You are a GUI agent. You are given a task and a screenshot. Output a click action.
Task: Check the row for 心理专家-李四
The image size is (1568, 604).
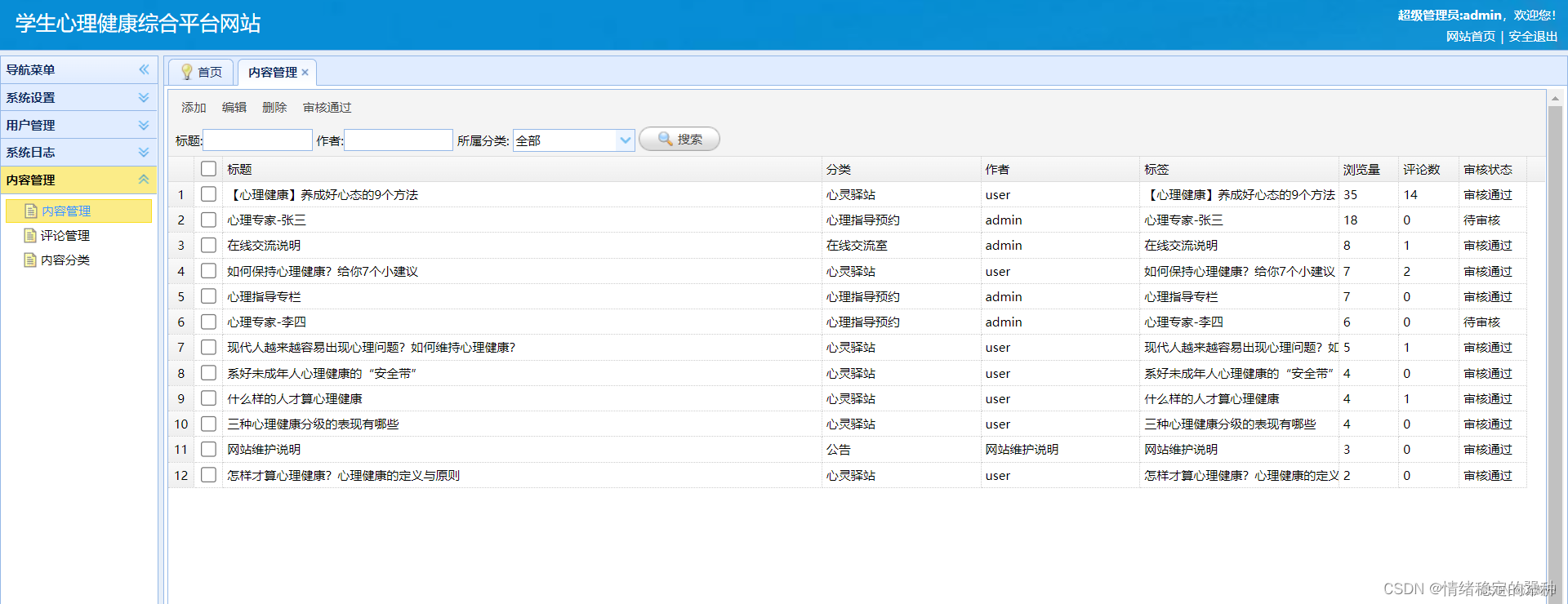tap(208, 322)
